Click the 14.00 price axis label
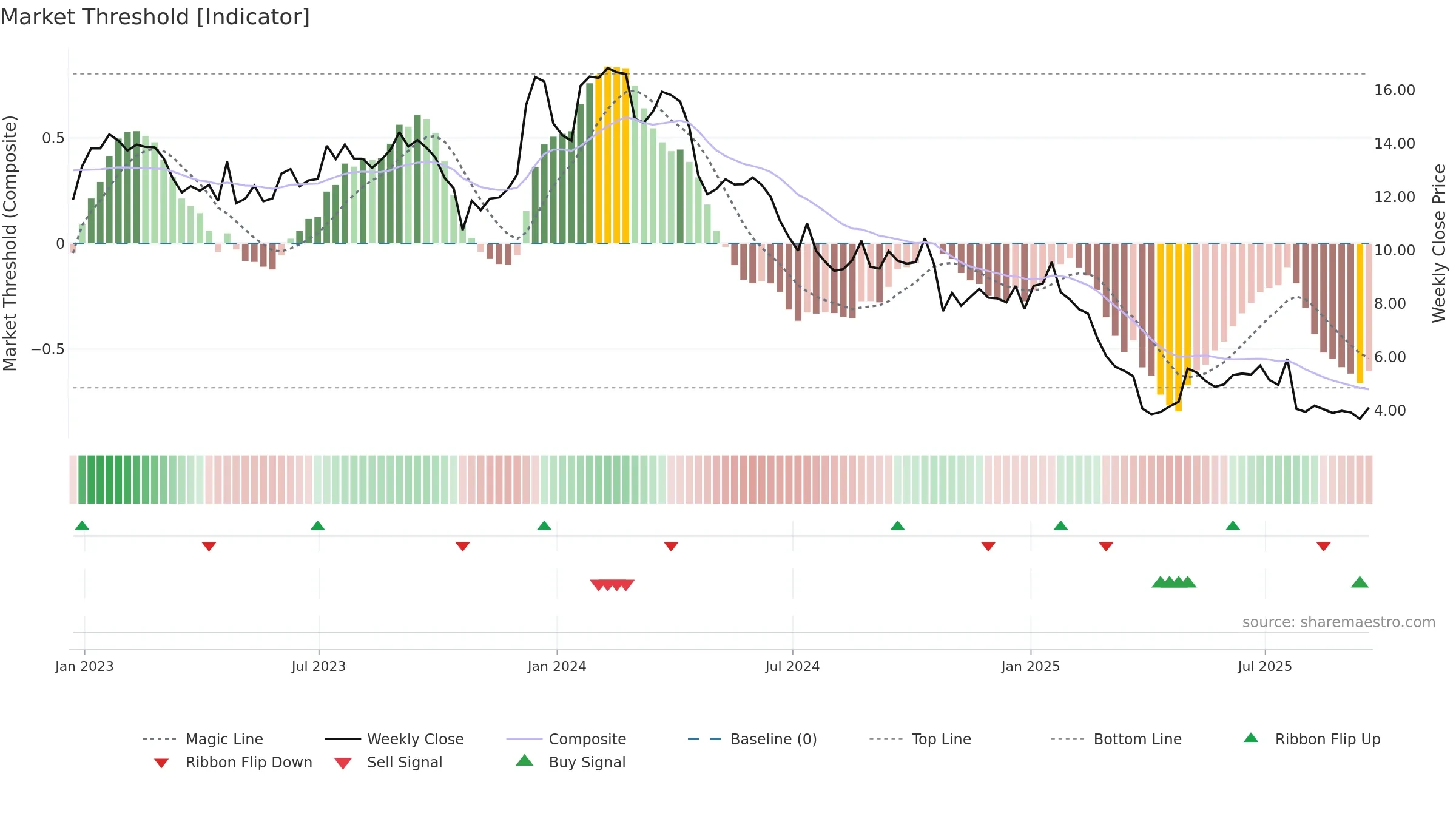1456x819 pixels. pyautogui.click(x=1395, y=144)
